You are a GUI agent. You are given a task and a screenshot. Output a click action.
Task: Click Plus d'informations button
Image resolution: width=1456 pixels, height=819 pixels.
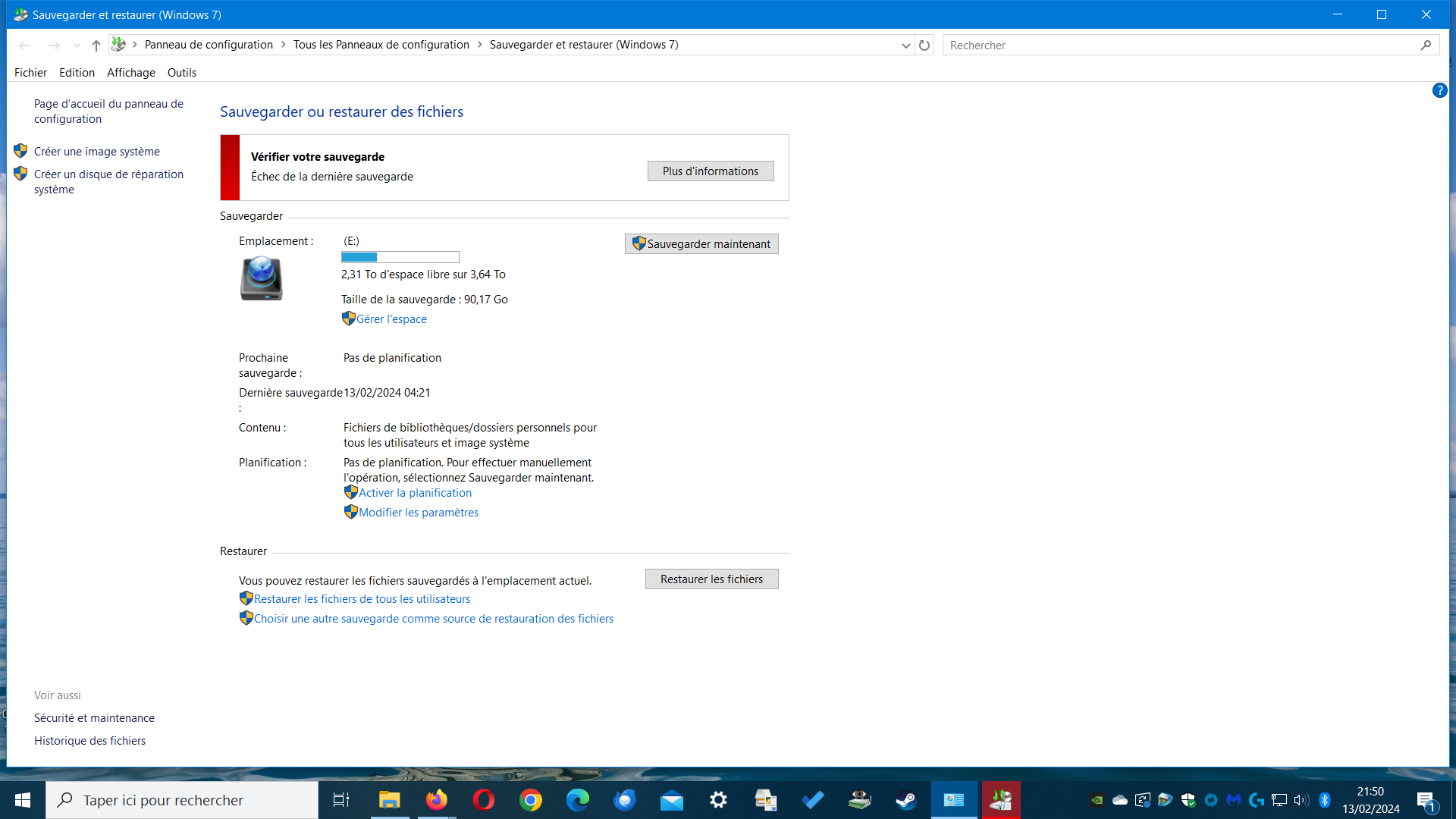[711, 171]
